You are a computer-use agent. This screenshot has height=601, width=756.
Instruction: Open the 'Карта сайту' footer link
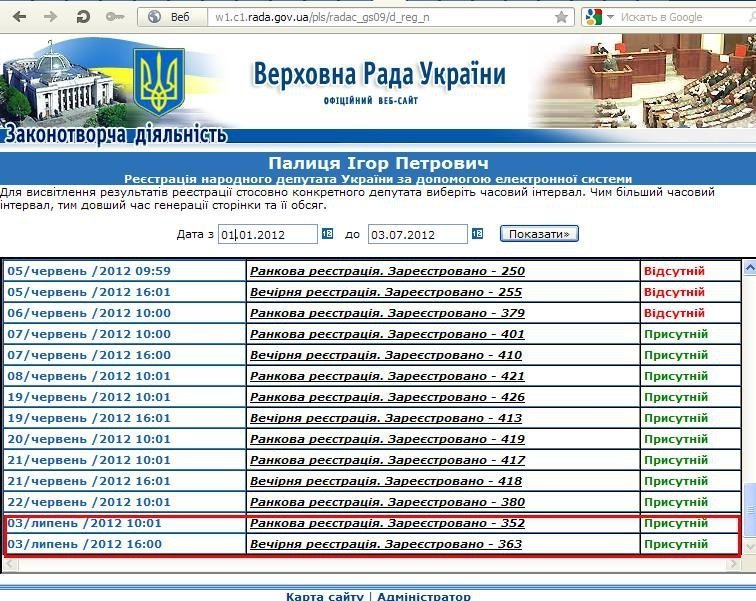(324, 596)
